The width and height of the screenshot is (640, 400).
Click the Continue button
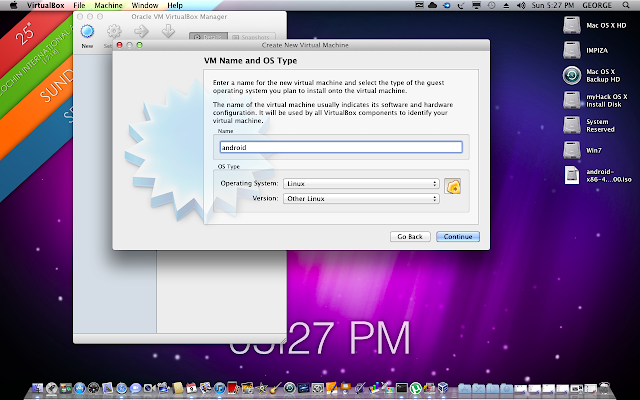[x=458, y=237]
